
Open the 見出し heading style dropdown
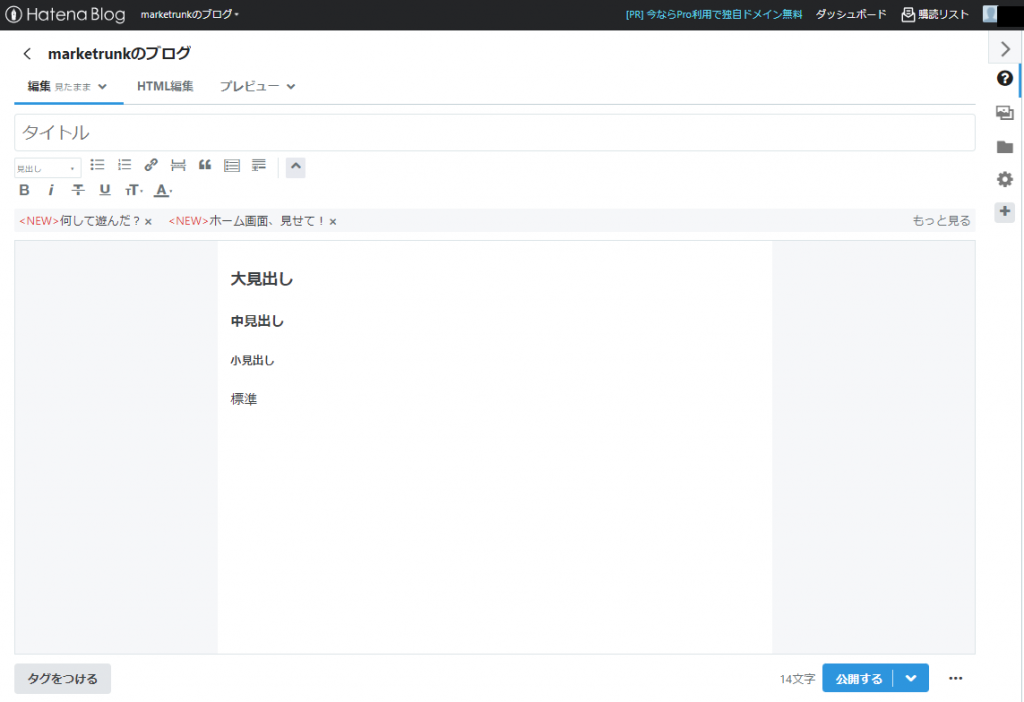point(47,168)
